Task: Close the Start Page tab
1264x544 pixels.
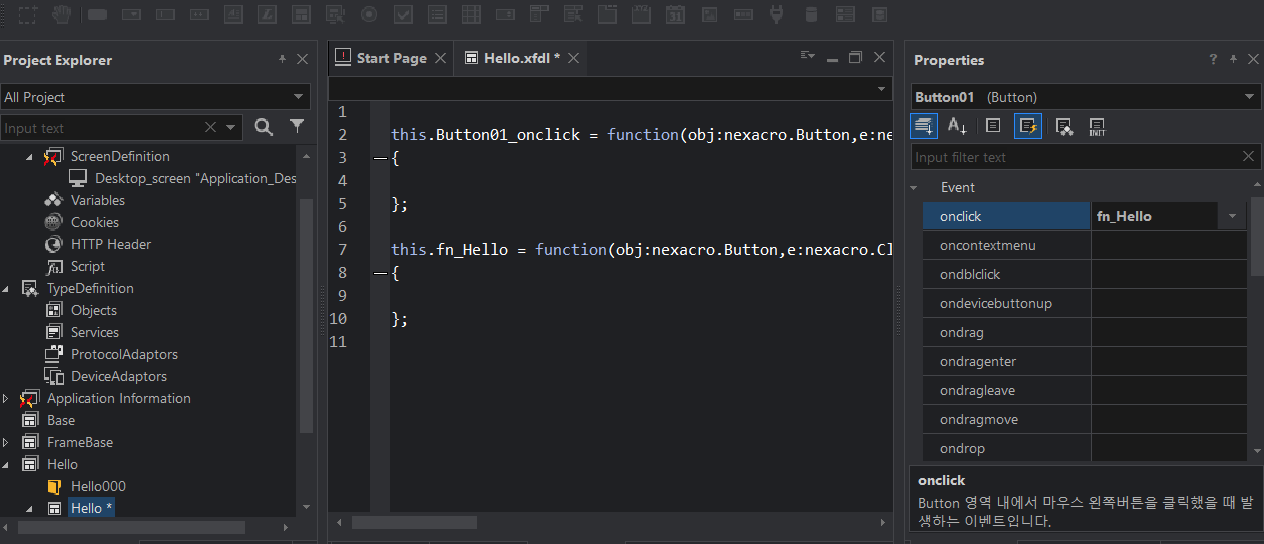Action: [x=439, y=58]
